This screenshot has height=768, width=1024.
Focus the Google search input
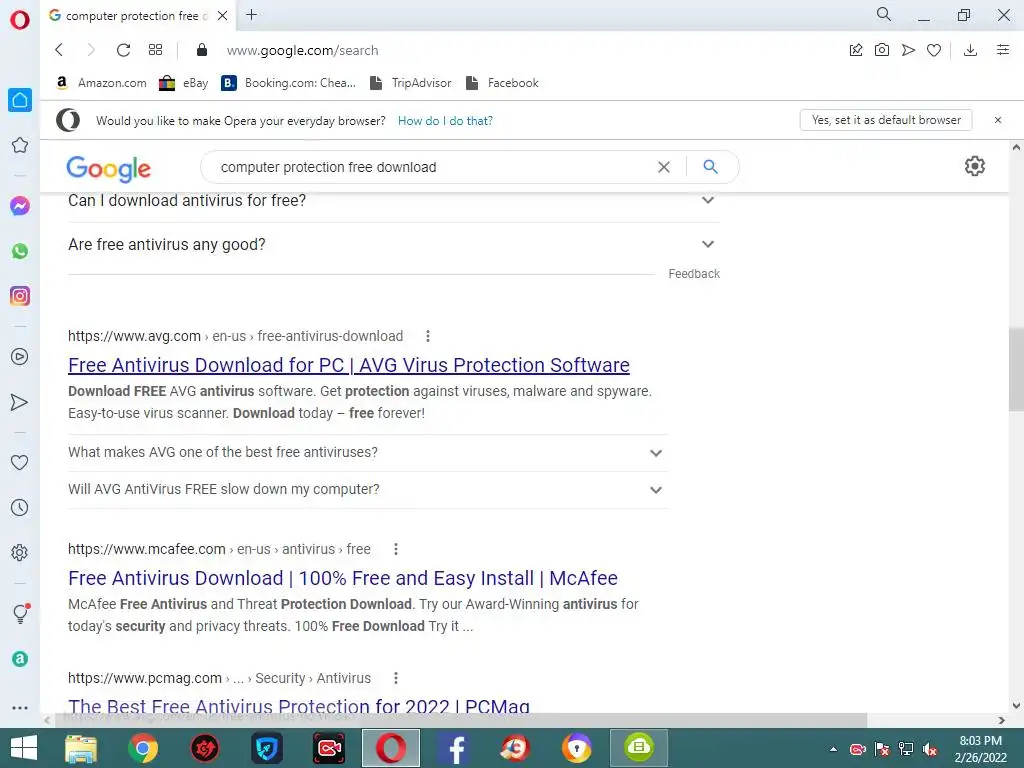pos(431,167)
